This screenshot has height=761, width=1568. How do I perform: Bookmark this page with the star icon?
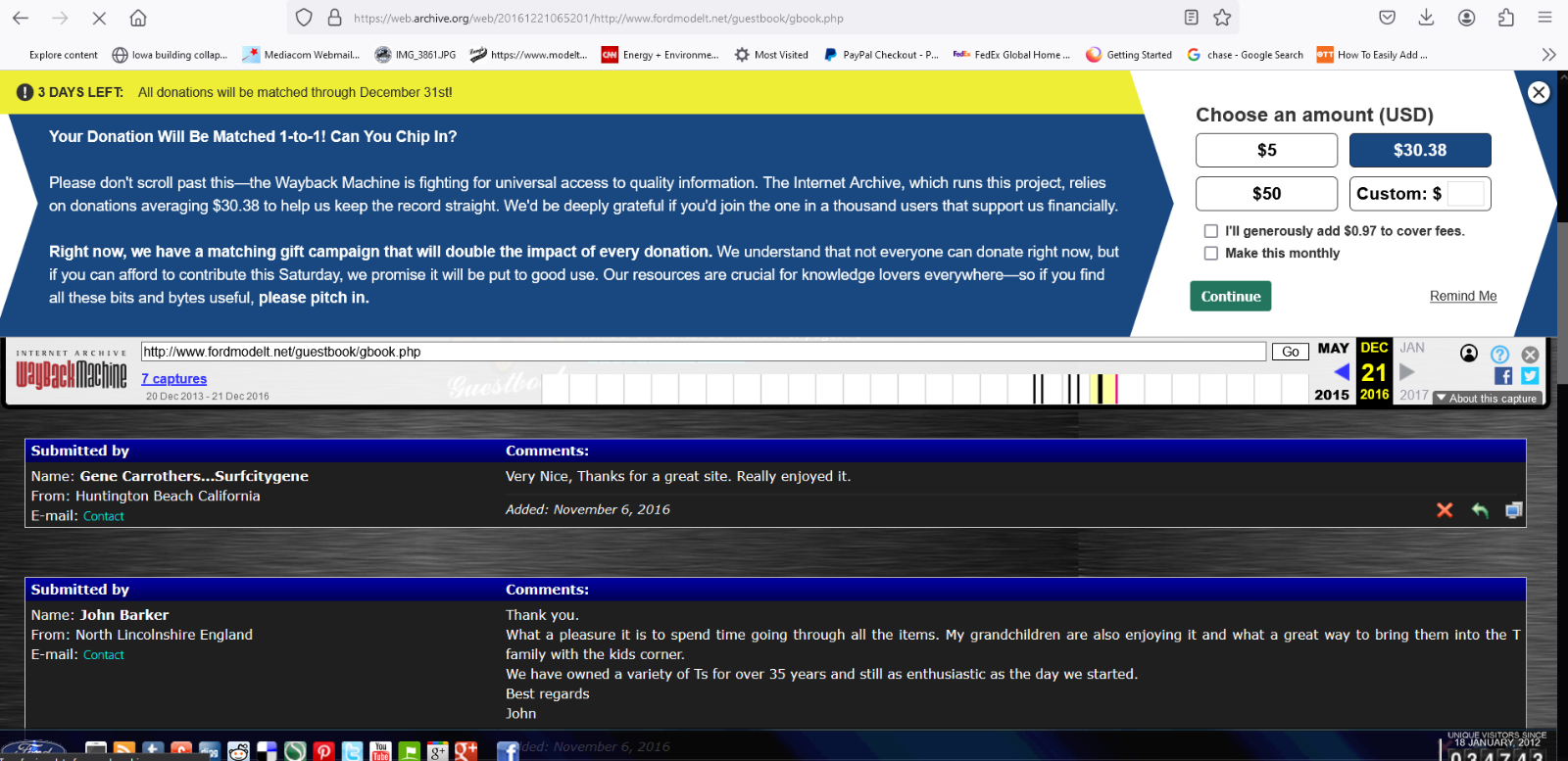click(1222, 18)
